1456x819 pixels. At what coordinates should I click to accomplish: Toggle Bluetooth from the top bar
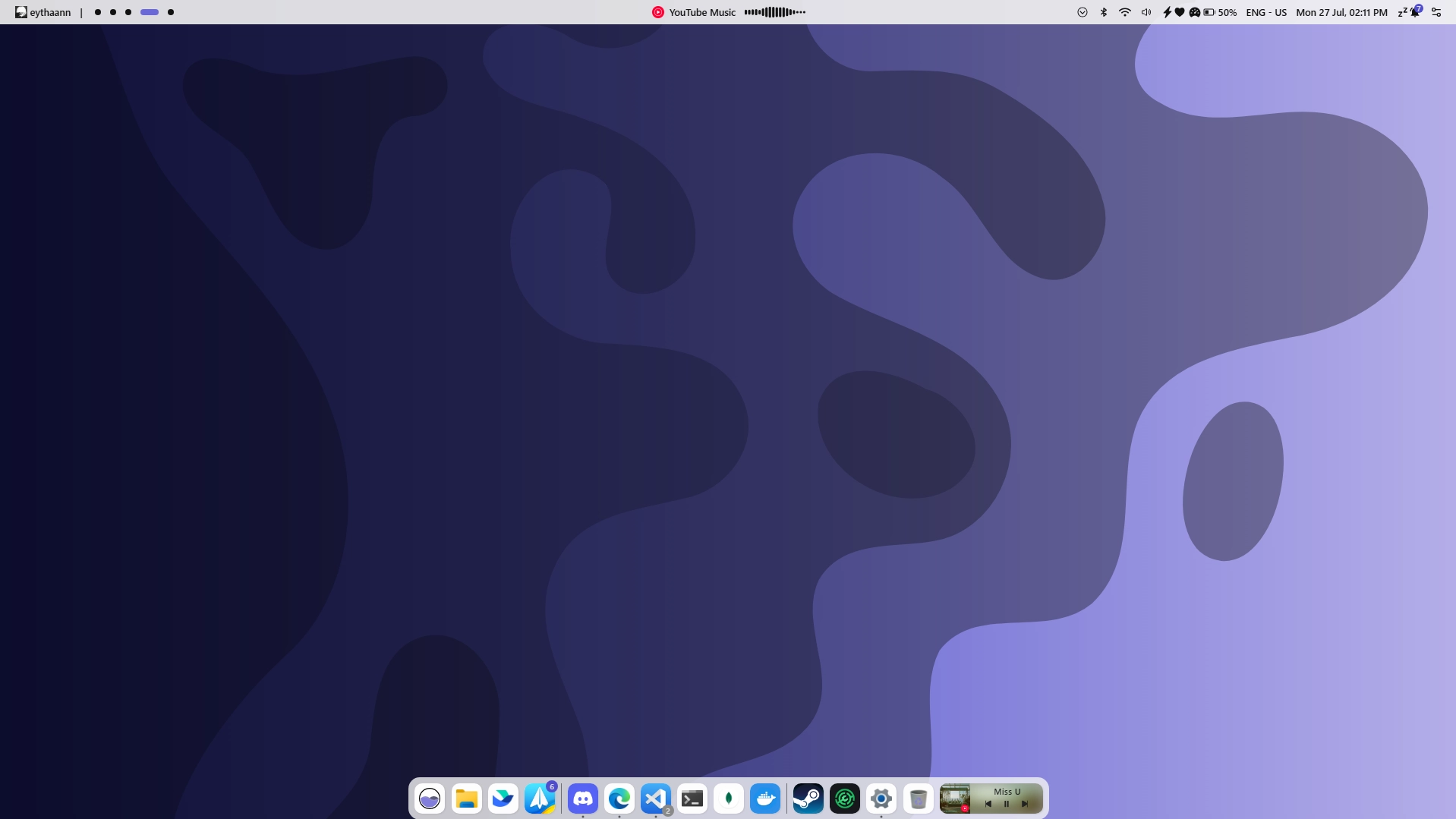click(1104, 12)
